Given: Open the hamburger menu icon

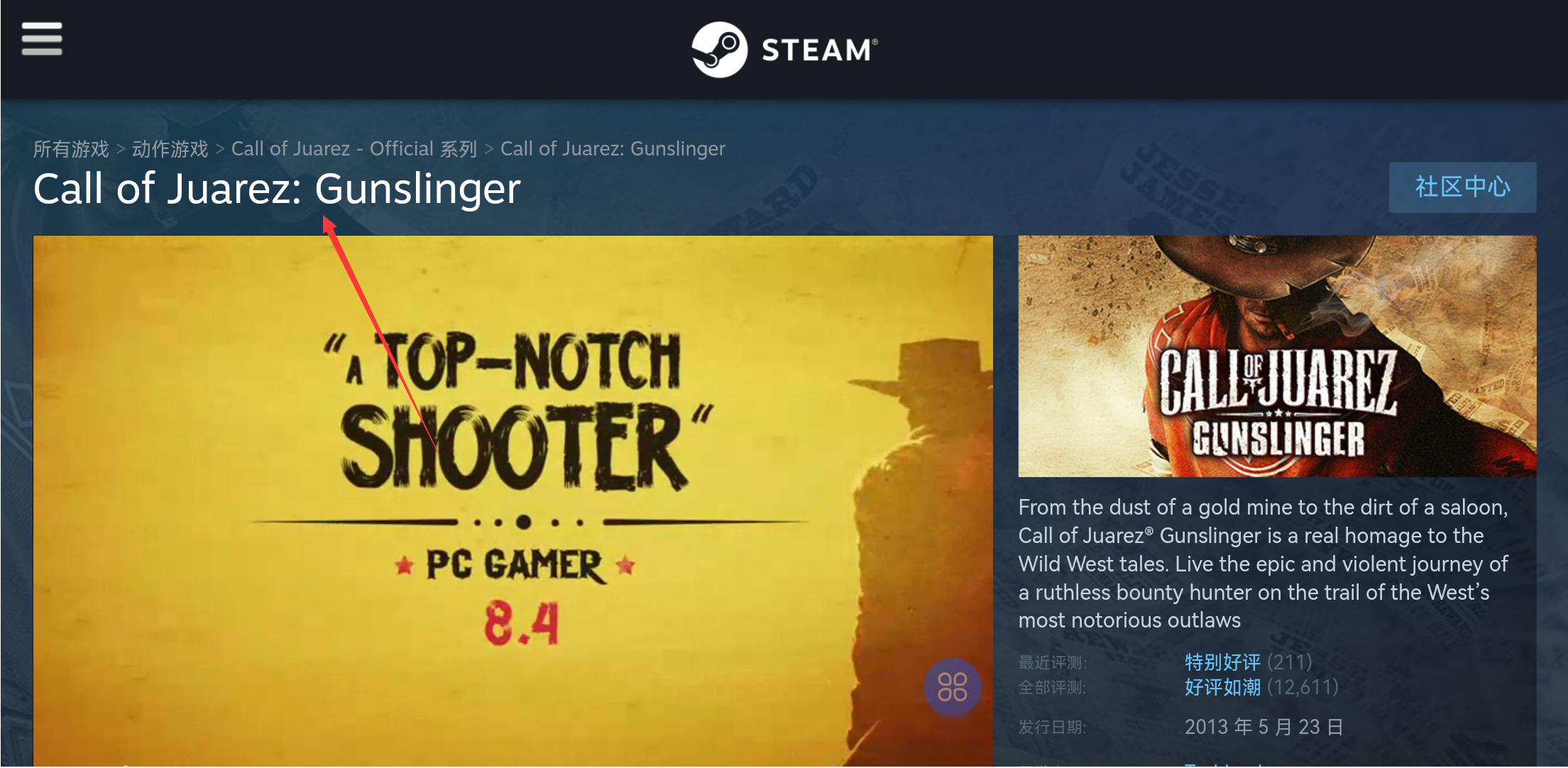Looking at the screenshot, I should pyautogui.click(x=42, y=38).
